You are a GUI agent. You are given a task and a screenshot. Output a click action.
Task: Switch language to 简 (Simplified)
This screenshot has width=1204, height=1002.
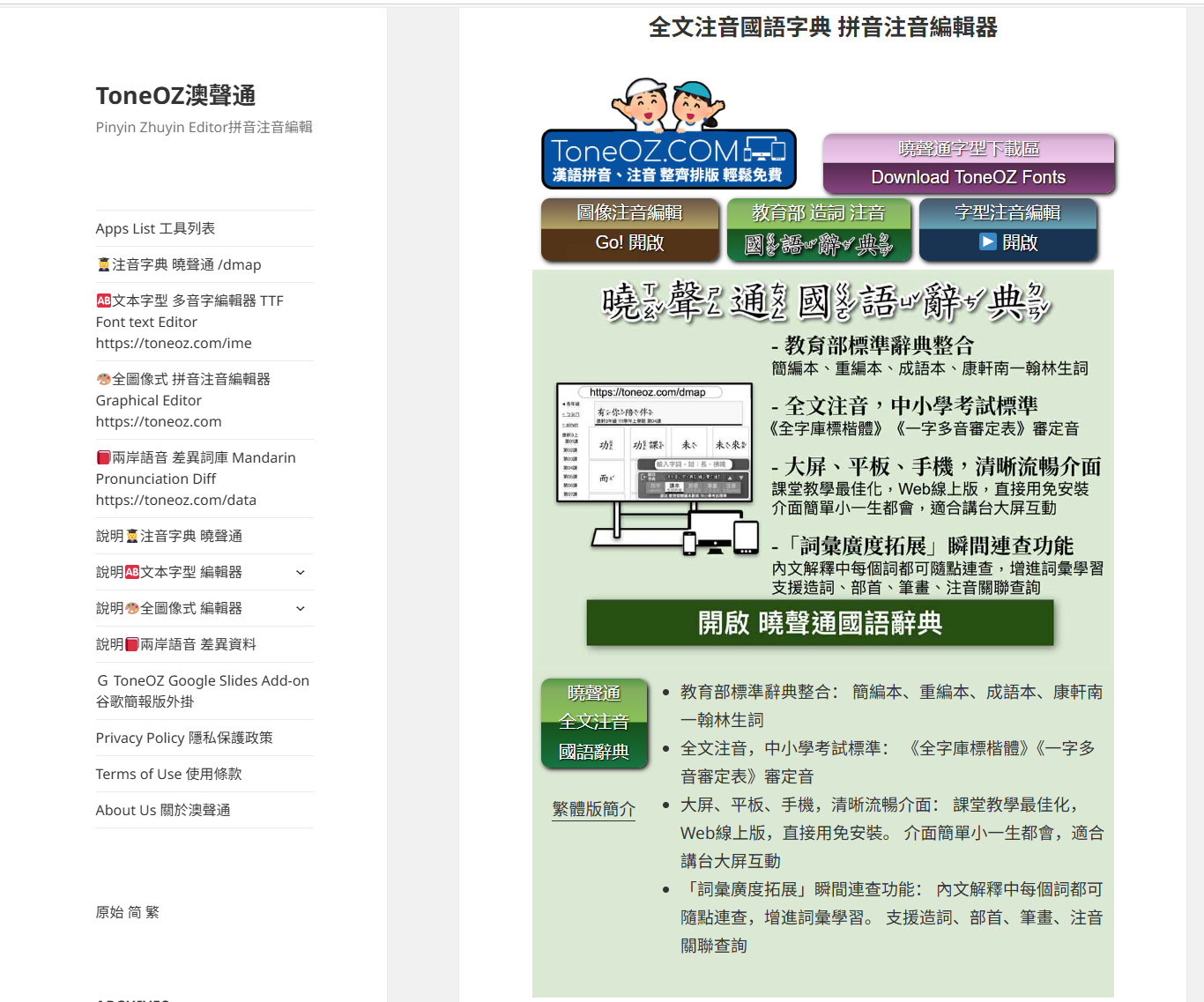[135, 912]
